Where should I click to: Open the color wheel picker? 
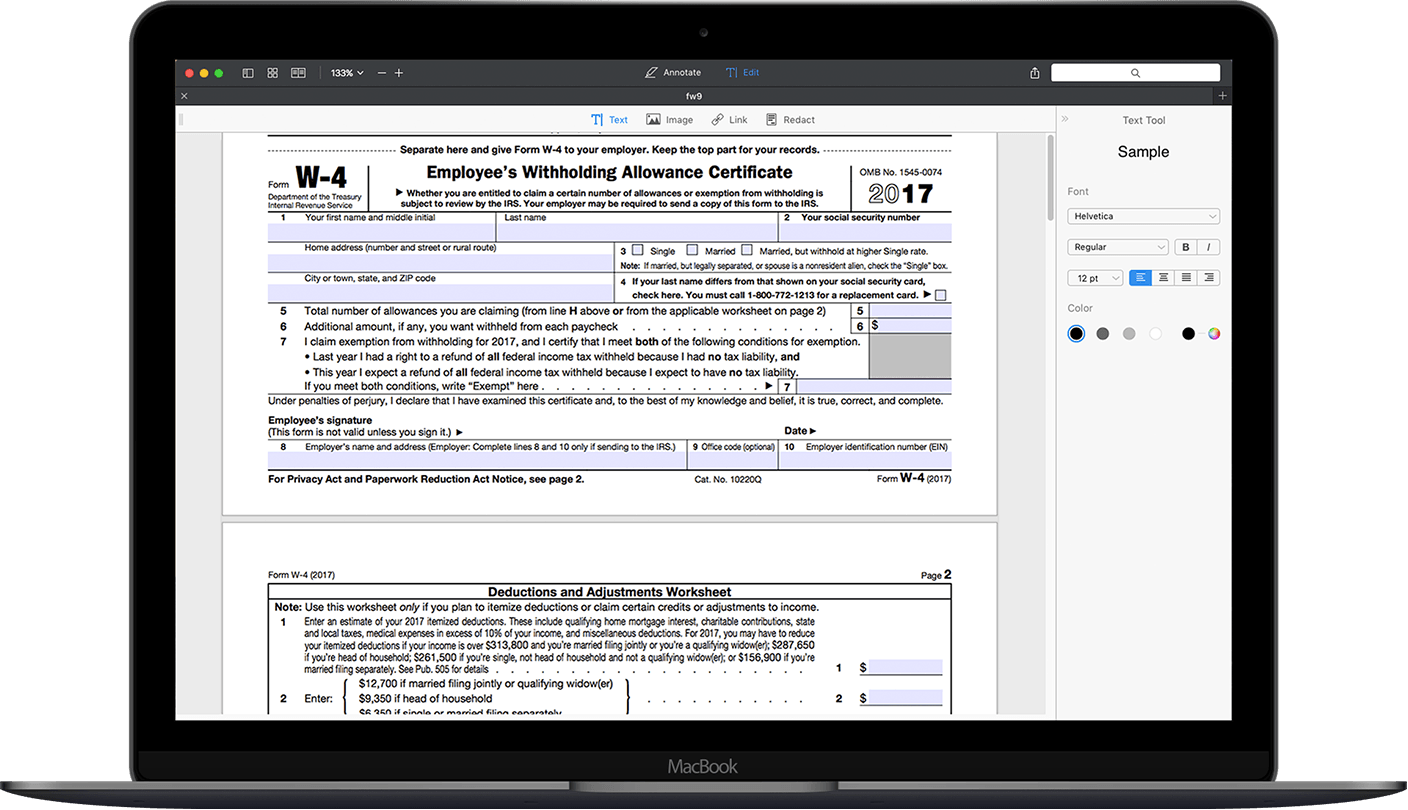click(1214, 334)
